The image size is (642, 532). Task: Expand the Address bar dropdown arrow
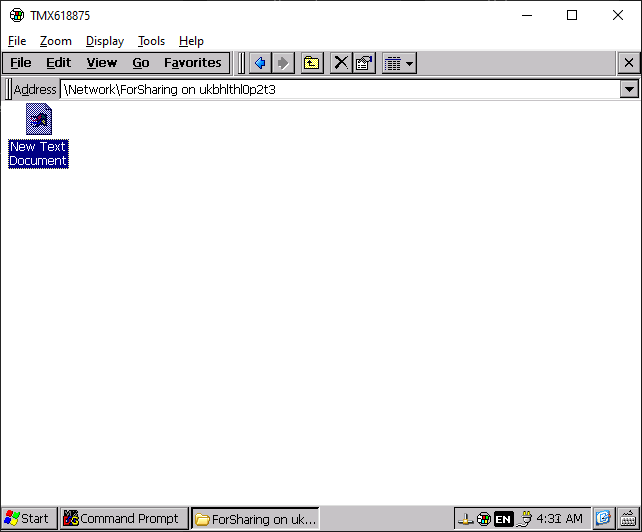[629, 89]
